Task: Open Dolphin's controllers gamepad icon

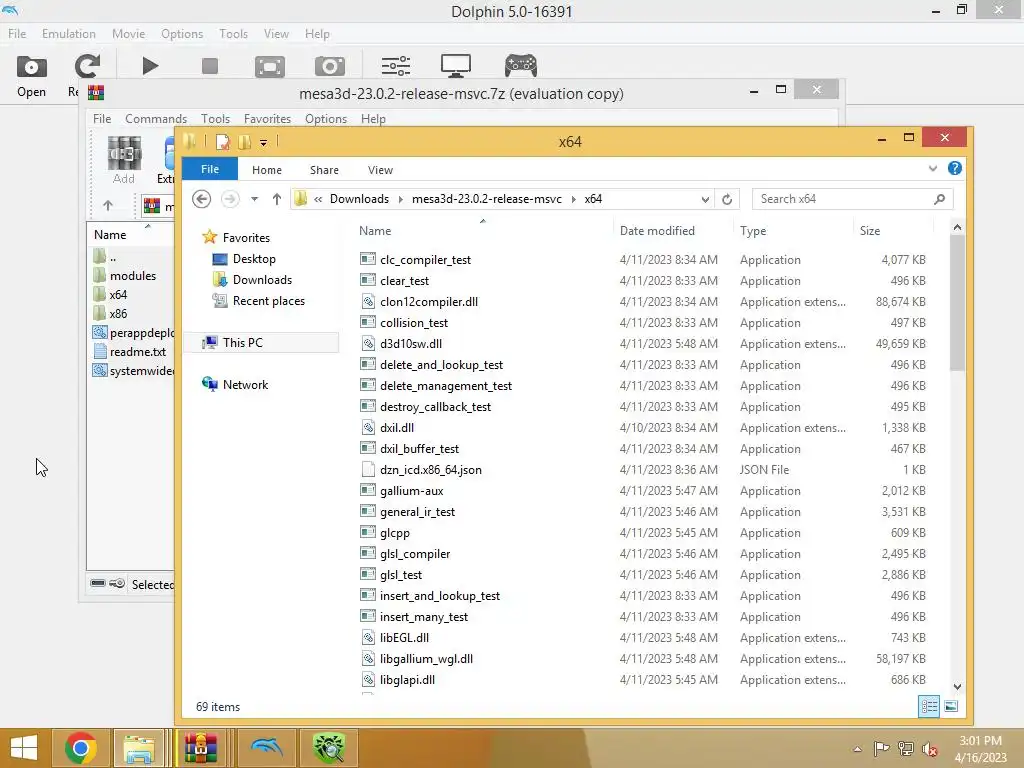Action: [520, 66]
